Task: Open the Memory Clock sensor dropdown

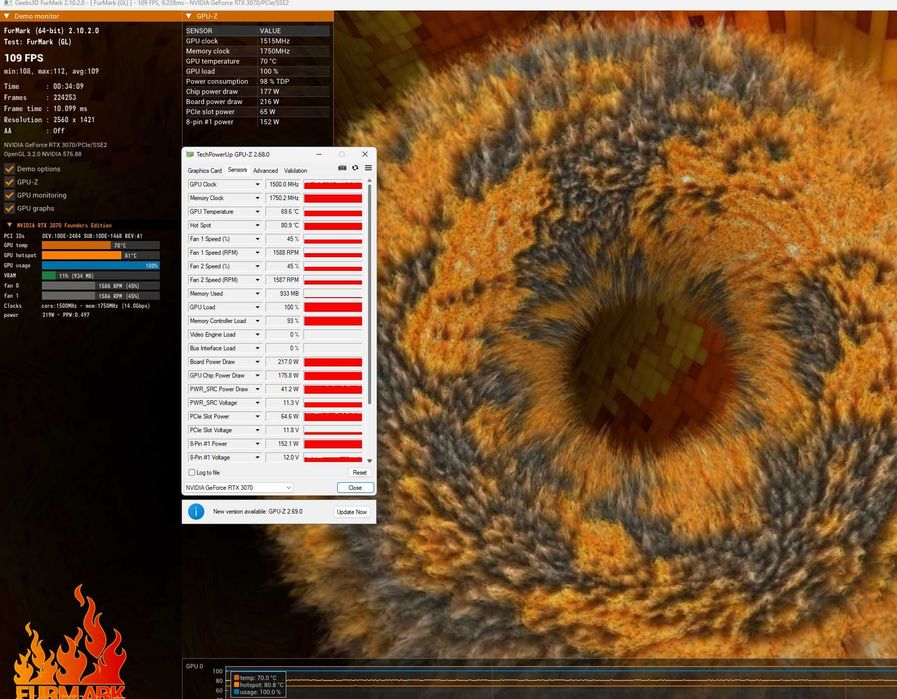Action: point(257,198)
